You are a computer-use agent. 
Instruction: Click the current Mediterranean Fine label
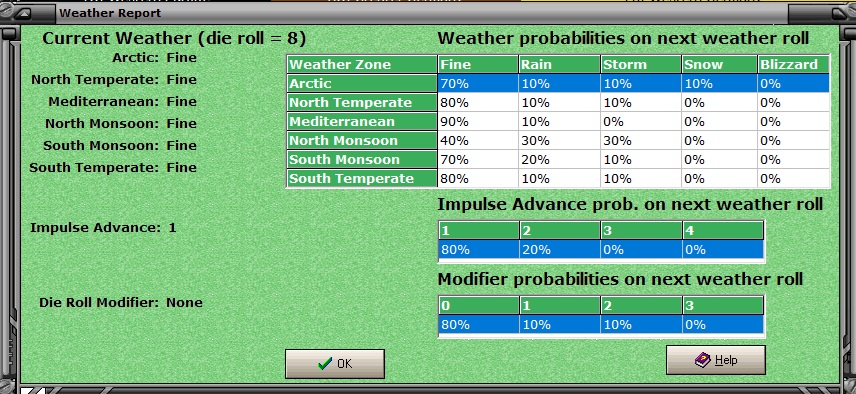(x=122, y=102)
